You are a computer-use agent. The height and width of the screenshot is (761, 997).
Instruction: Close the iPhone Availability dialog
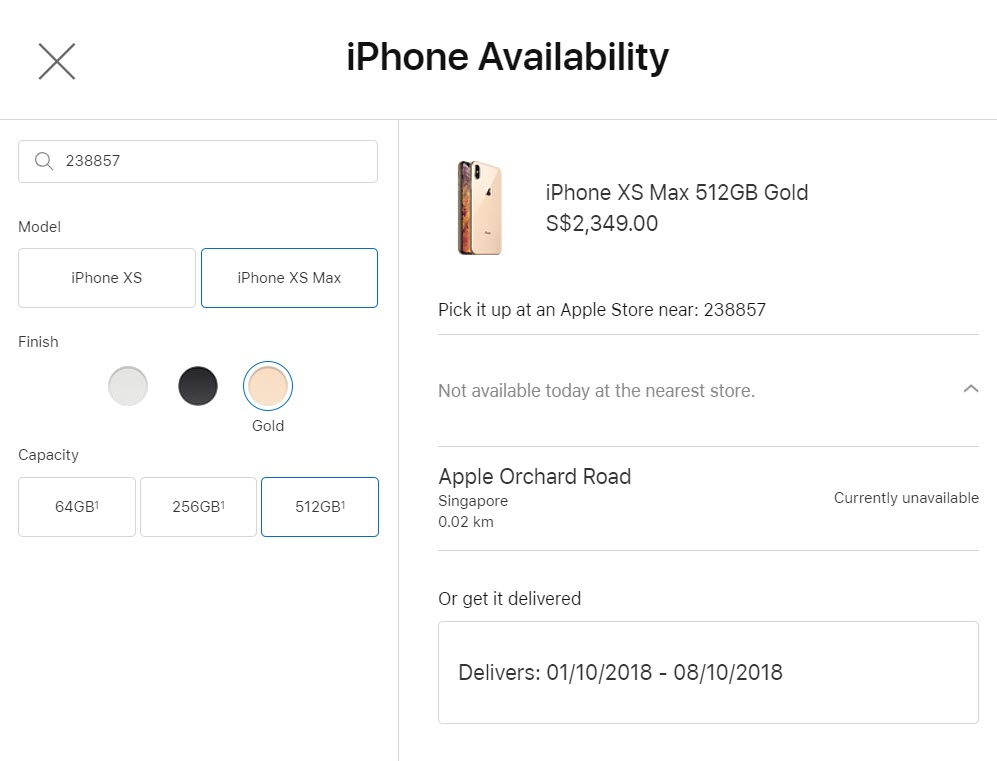coord(57,61)
